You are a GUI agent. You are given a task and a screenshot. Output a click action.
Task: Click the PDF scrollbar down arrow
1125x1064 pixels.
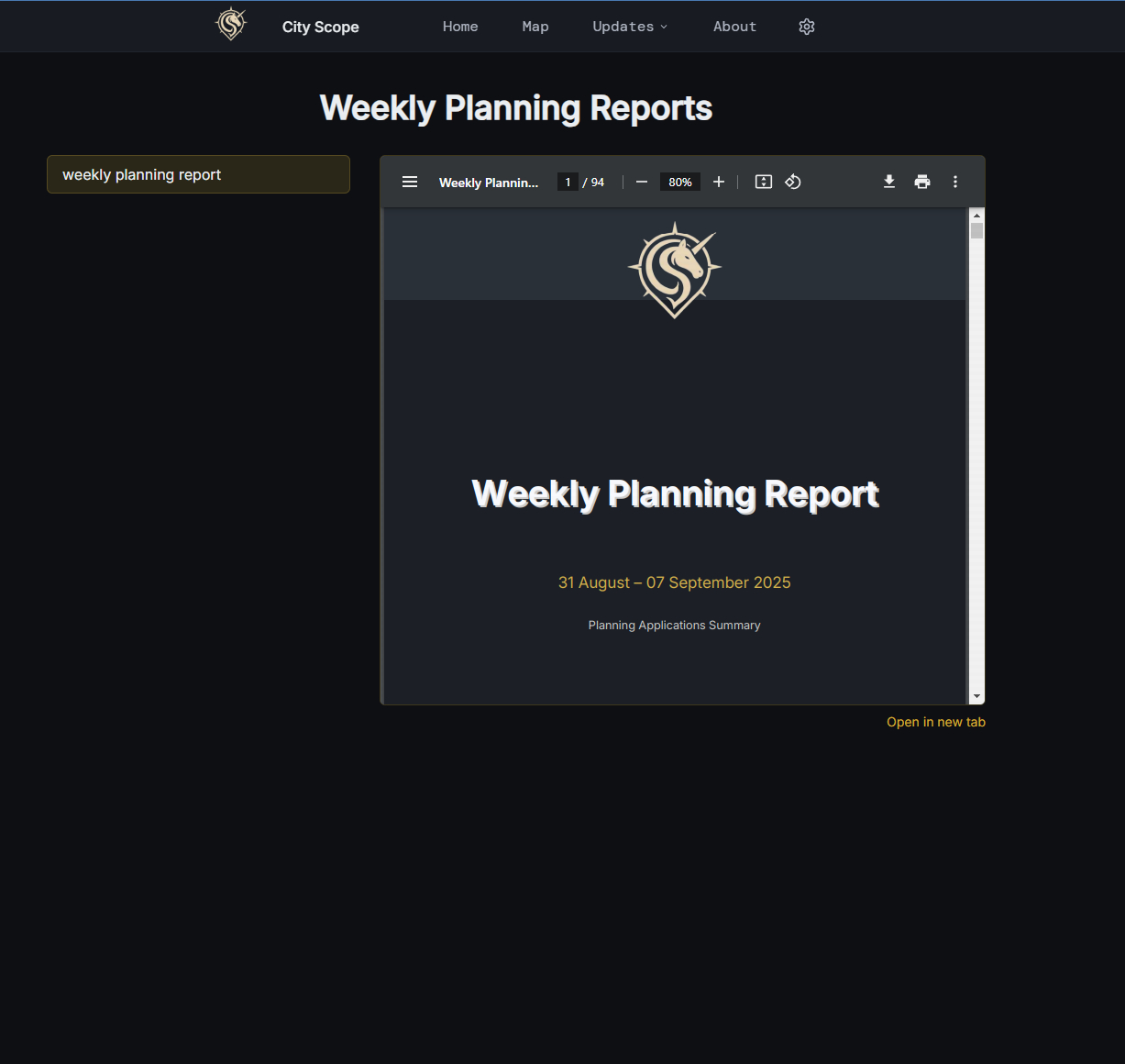(976, 697)
